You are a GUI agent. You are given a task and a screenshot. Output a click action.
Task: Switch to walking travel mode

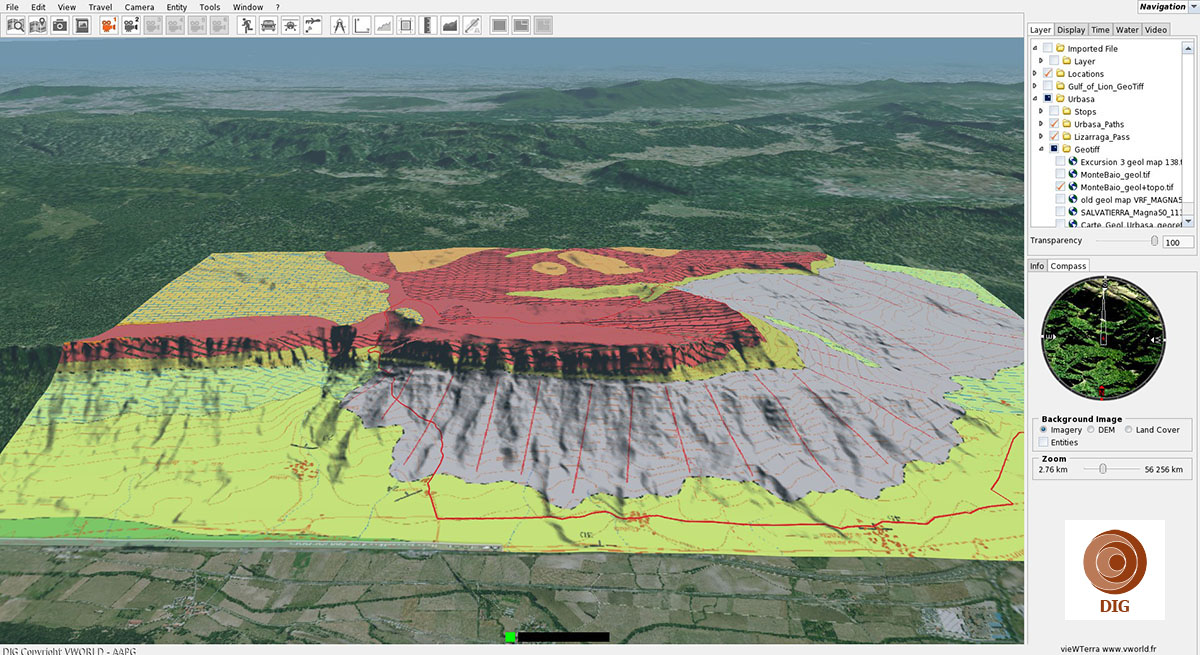pyautogui.click(x=246, y=26)
